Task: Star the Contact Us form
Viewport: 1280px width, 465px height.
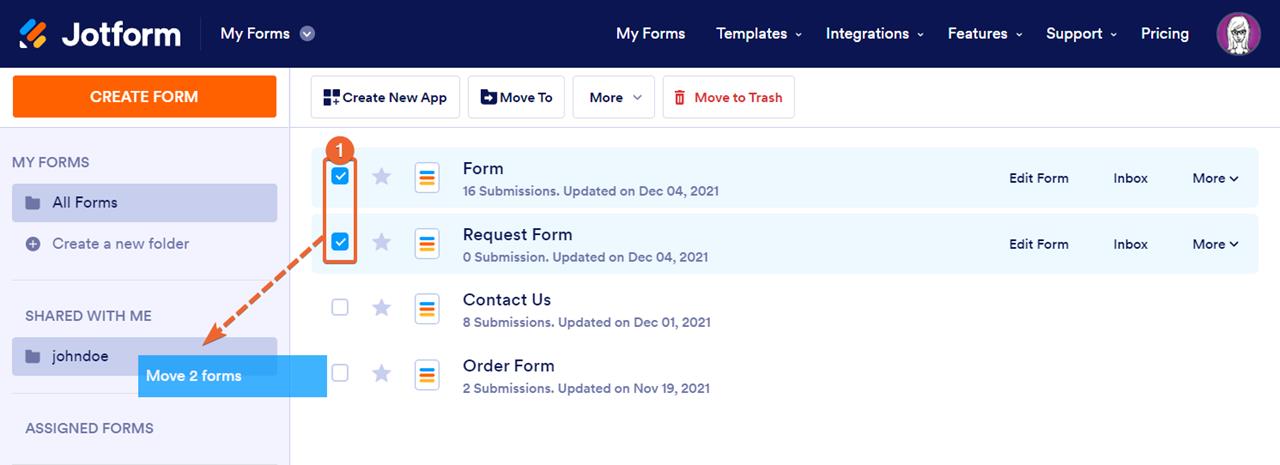Action: point(381,308)
